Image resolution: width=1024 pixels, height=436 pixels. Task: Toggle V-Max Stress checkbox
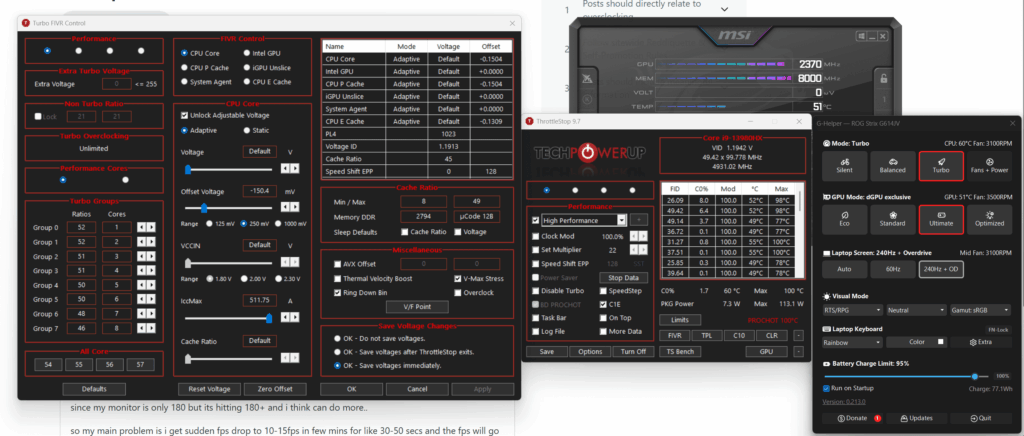[x=458, y=278]
